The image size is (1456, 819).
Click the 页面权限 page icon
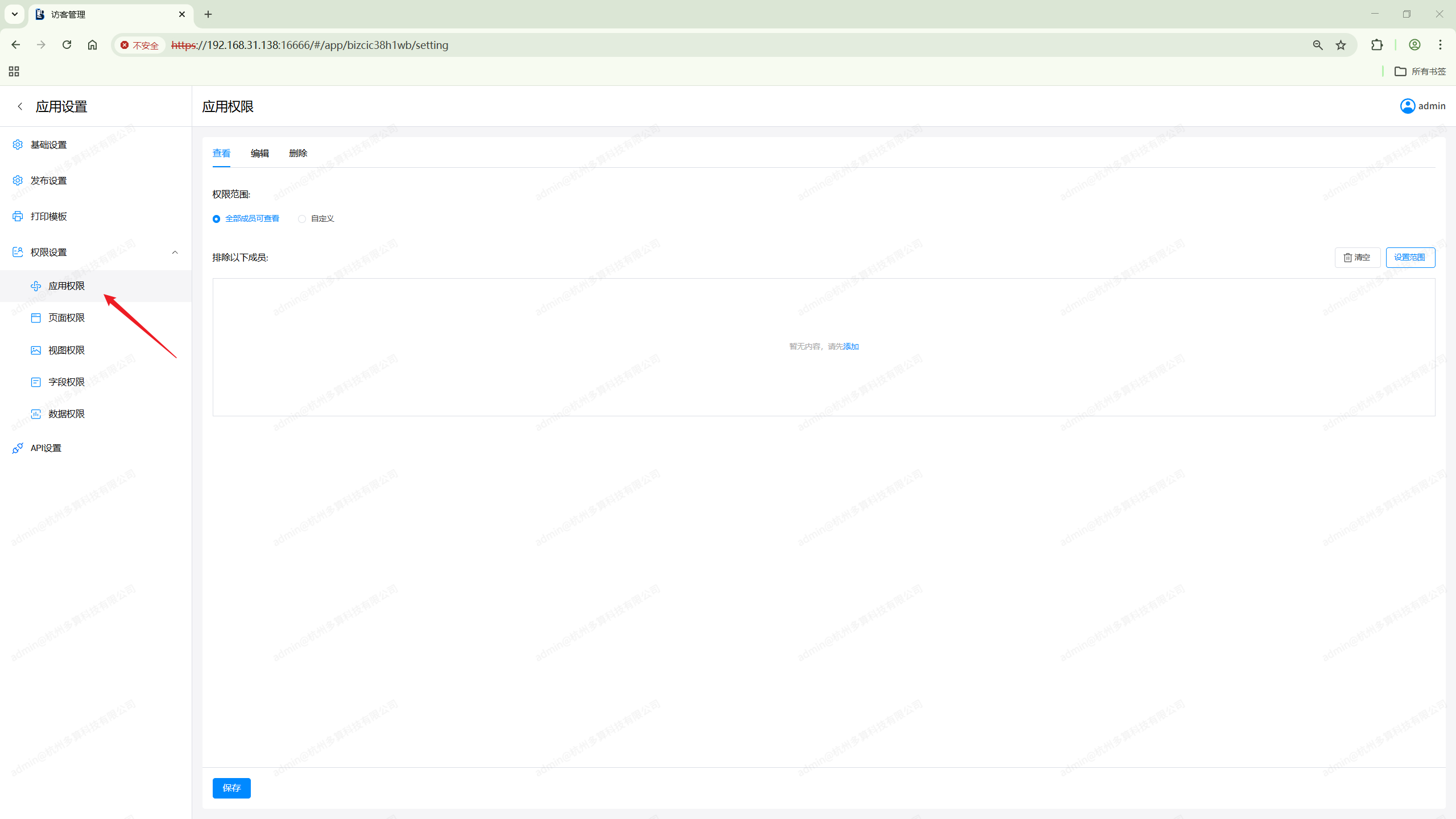click(36, 318)
